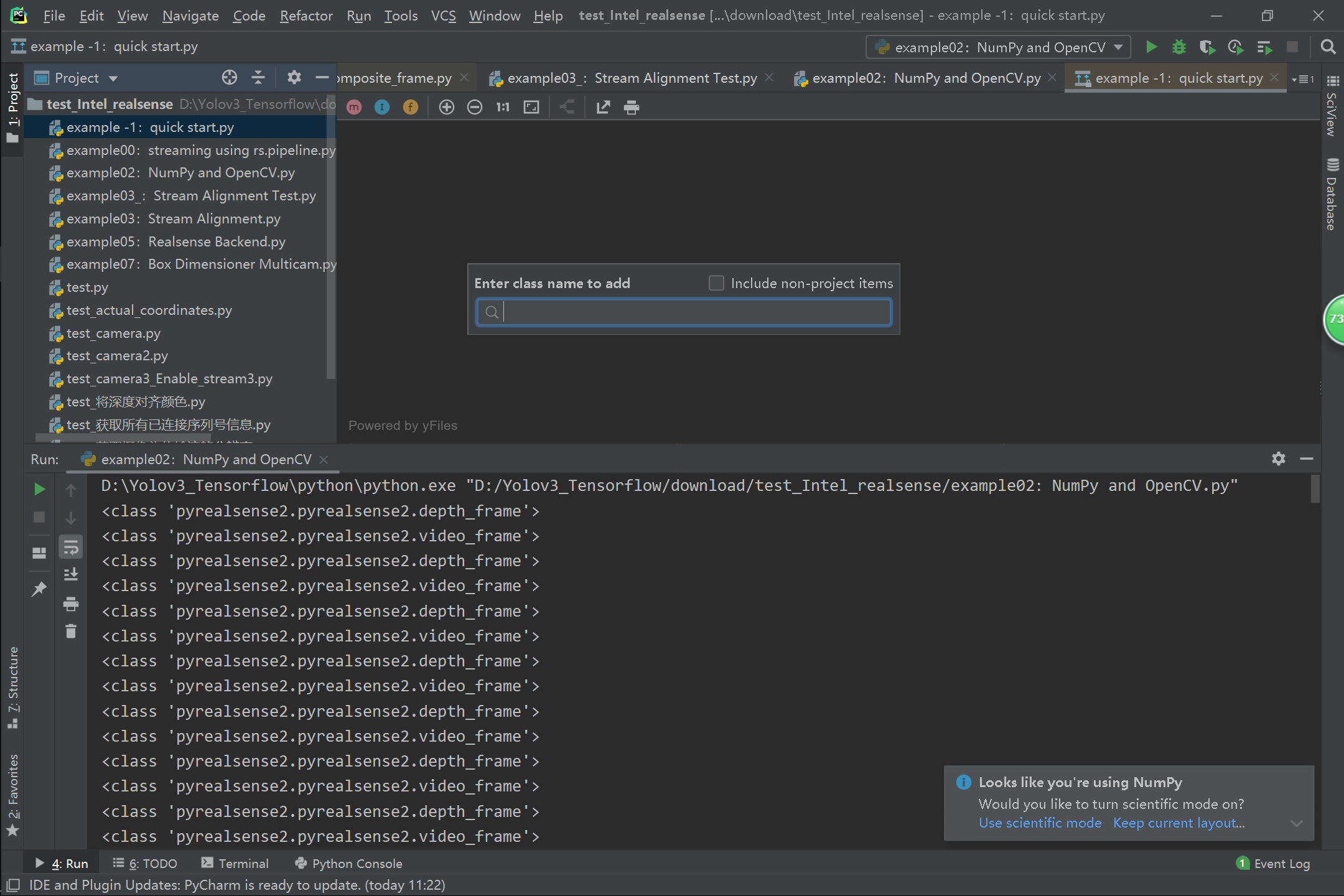Focus the Enter class name search field
The image size is (1344, 896).
pos(684,312)
